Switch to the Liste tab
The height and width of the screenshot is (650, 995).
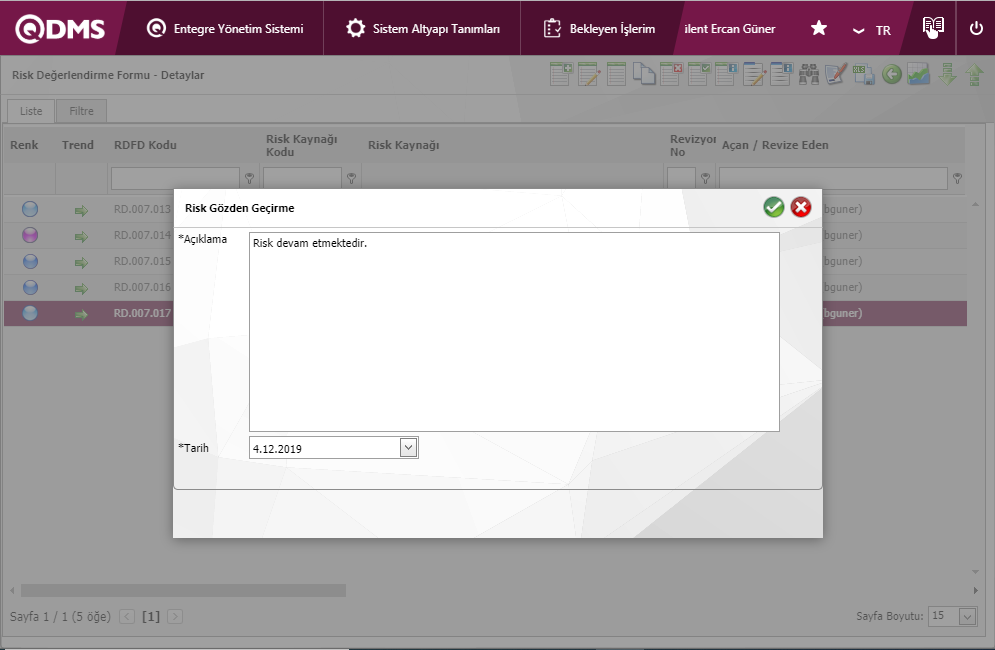(31, 111)
